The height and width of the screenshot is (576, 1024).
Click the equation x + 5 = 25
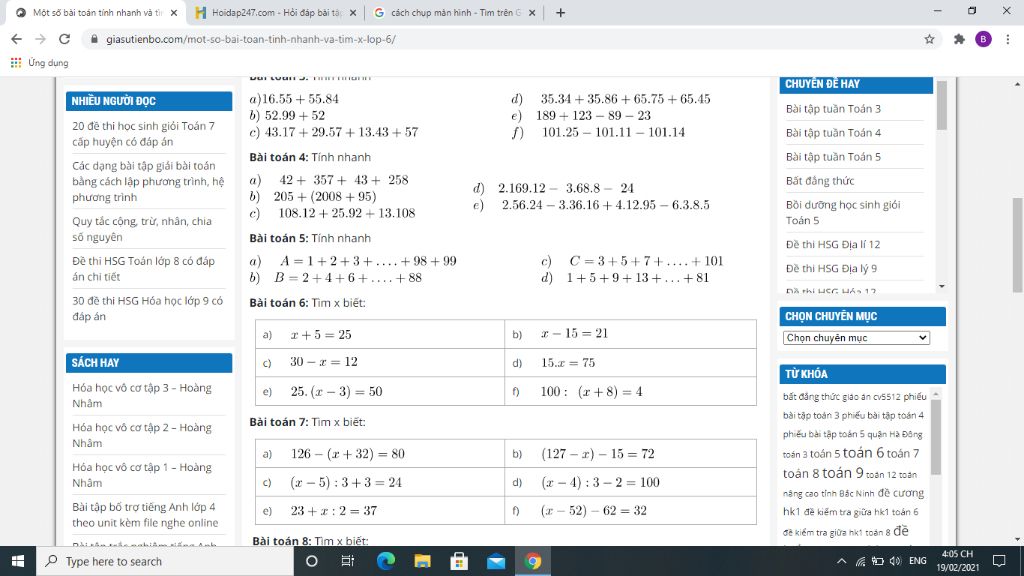tap(321, 334)
